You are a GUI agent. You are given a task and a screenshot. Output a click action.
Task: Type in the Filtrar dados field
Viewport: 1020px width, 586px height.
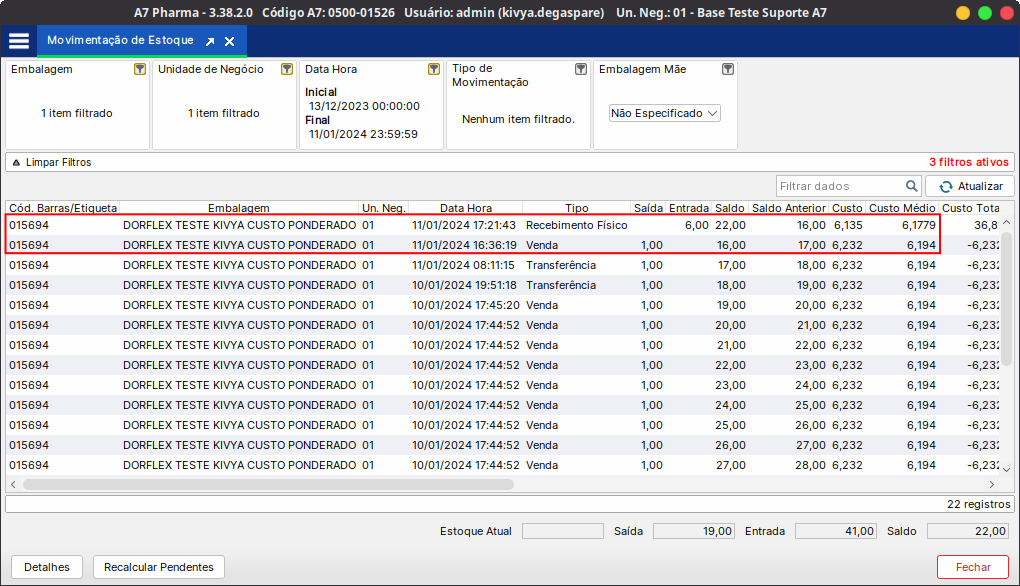(840, 186)
